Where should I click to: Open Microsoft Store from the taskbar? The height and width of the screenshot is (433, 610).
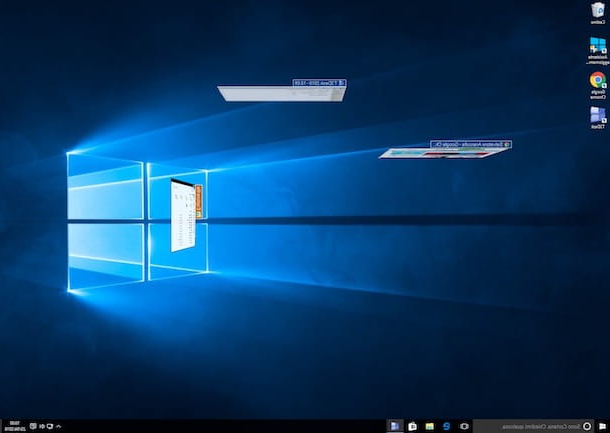412,426
